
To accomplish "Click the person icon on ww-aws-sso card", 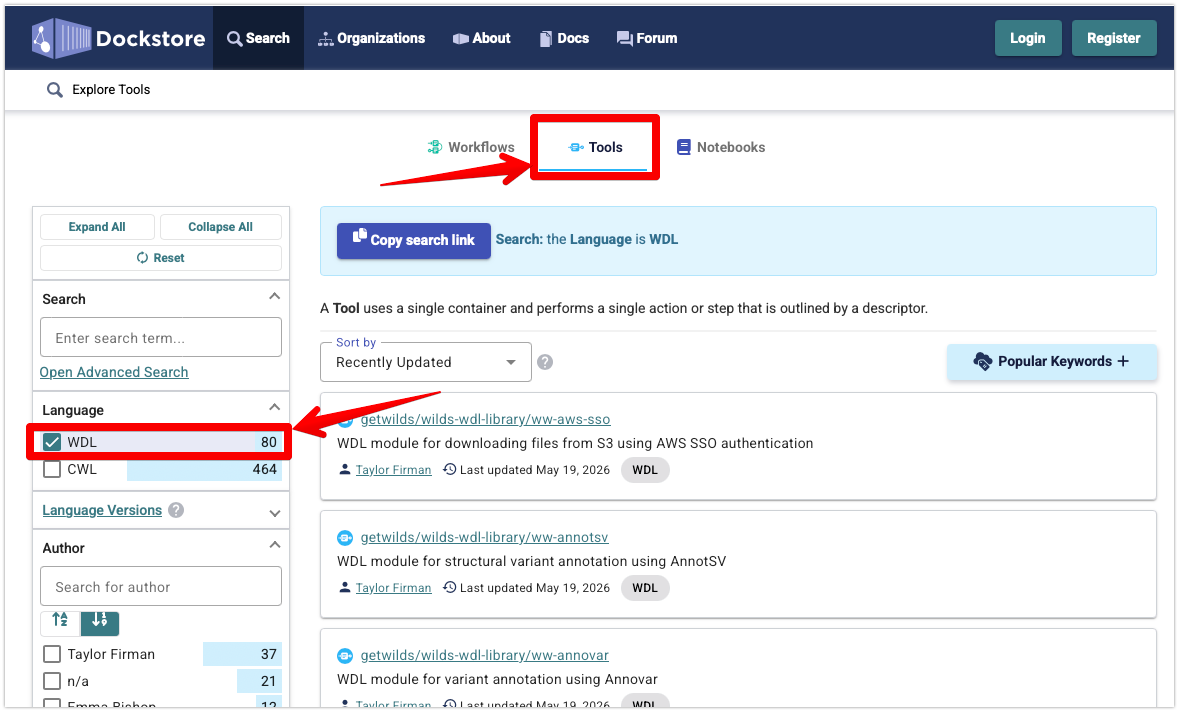I will [344, 470].
